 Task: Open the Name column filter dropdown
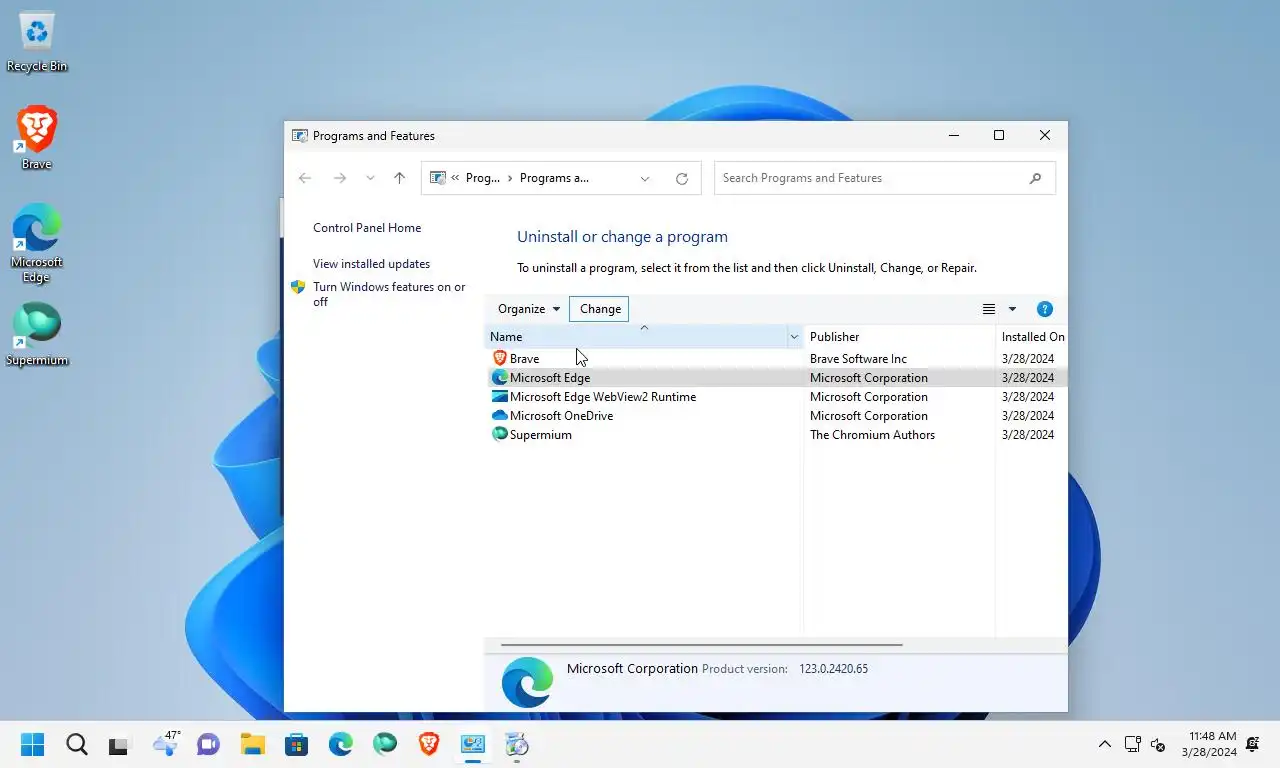pos(795,337)
